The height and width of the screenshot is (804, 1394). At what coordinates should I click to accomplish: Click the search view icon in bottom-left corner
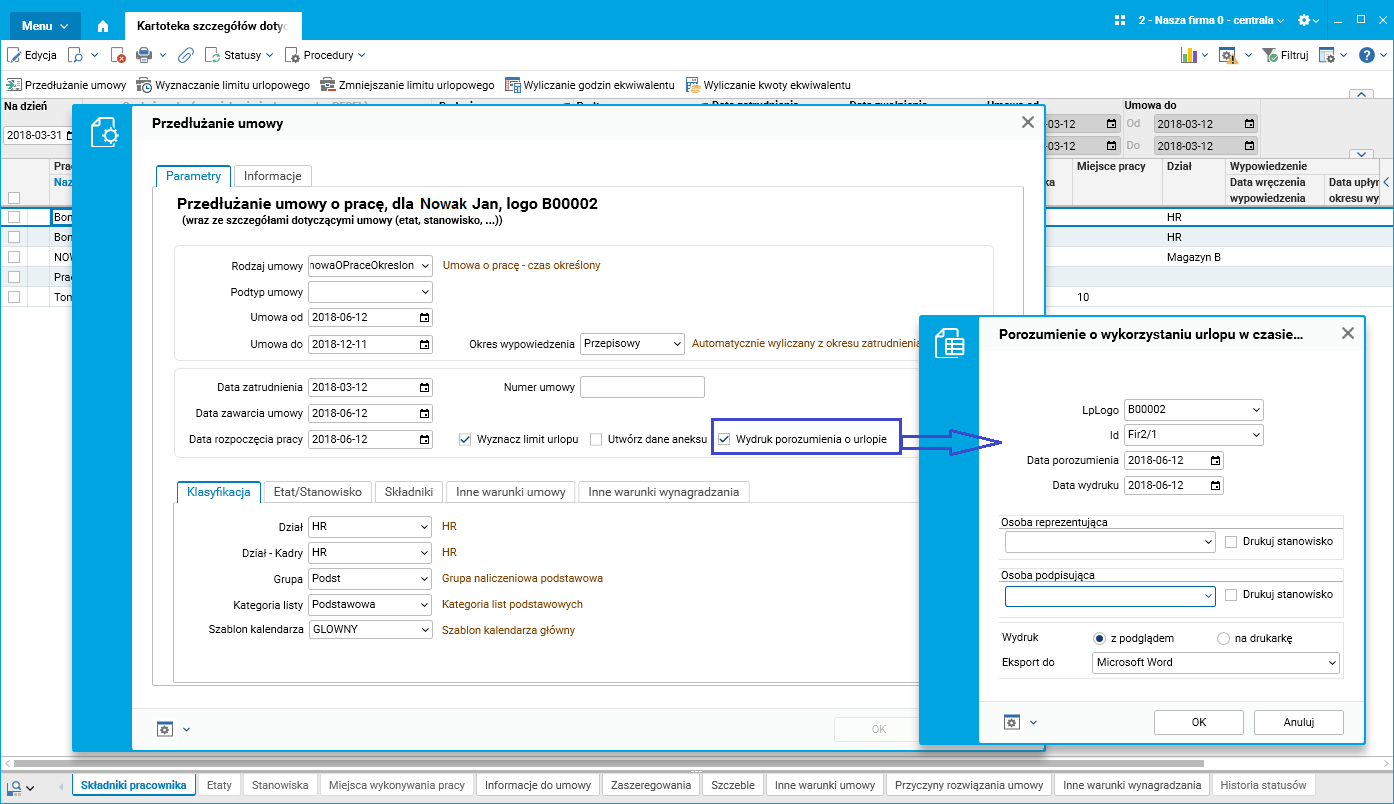15,786
